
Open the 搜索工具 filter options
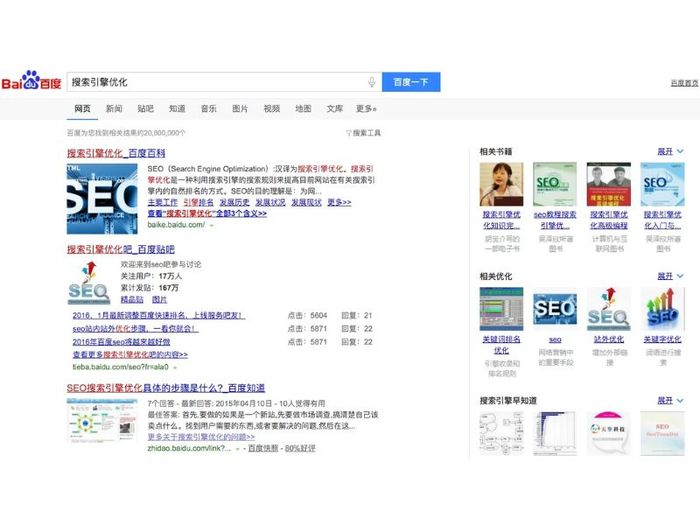tap(364, 132)
